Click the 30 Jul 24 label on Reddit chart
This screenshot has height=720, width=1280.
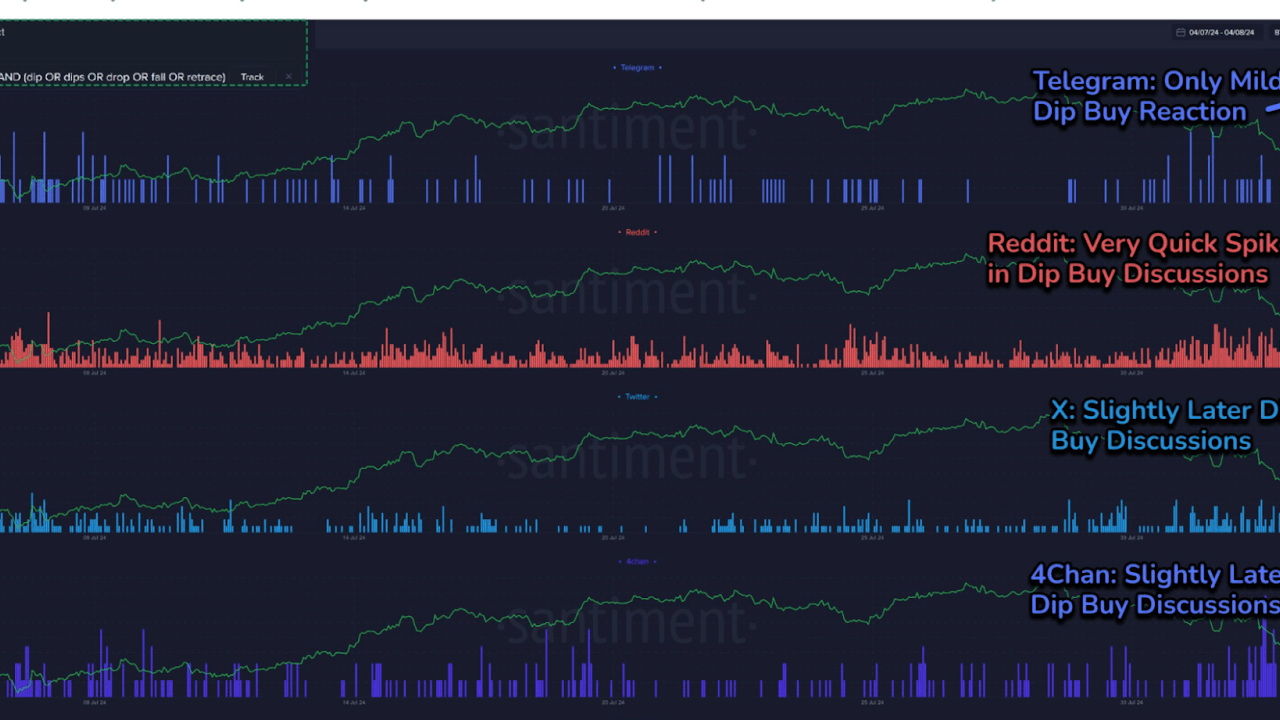coord(1130,373)
